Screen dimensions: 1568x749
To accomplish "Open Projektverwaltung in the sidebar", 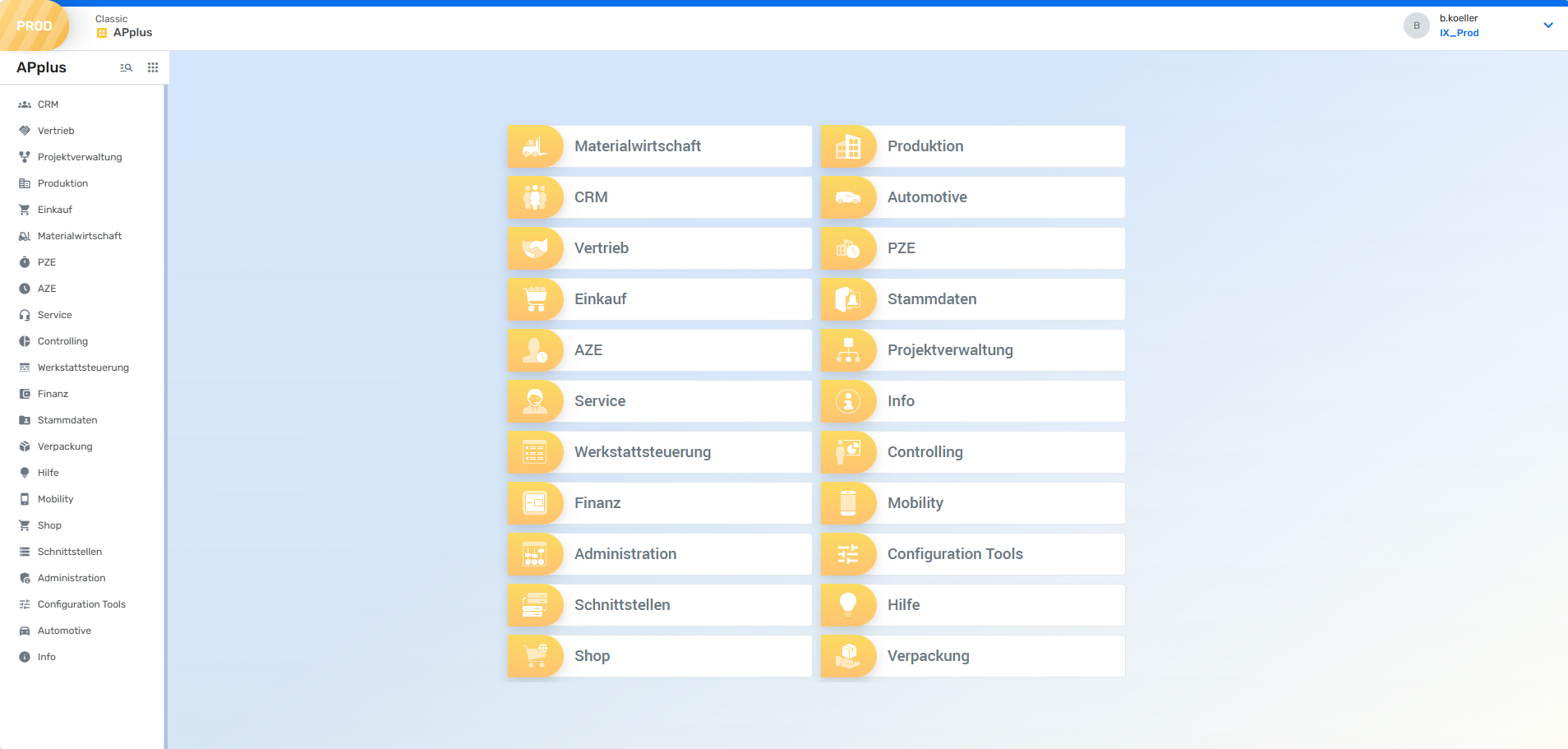I will tap(82, 157).
